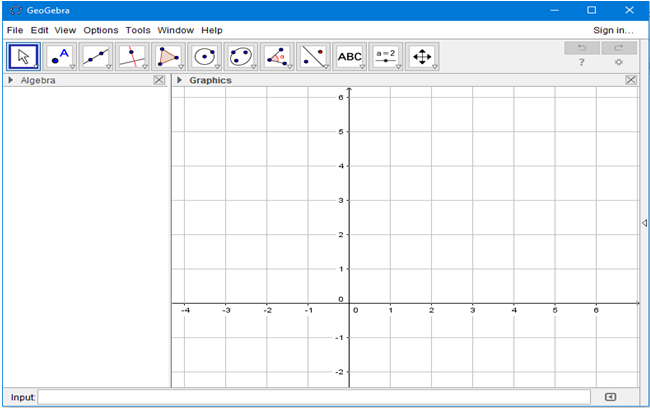Choose the Line through two points tool

pos(97,57)
